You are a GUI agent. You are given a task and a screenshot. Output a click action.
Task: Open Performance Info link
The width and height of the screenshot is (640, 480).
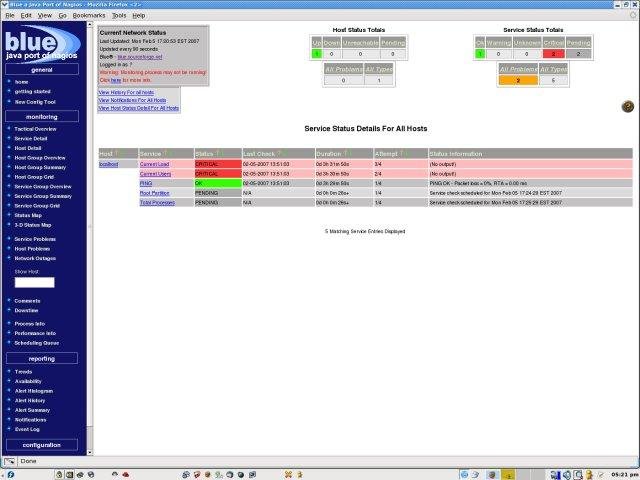pos(35,333)
